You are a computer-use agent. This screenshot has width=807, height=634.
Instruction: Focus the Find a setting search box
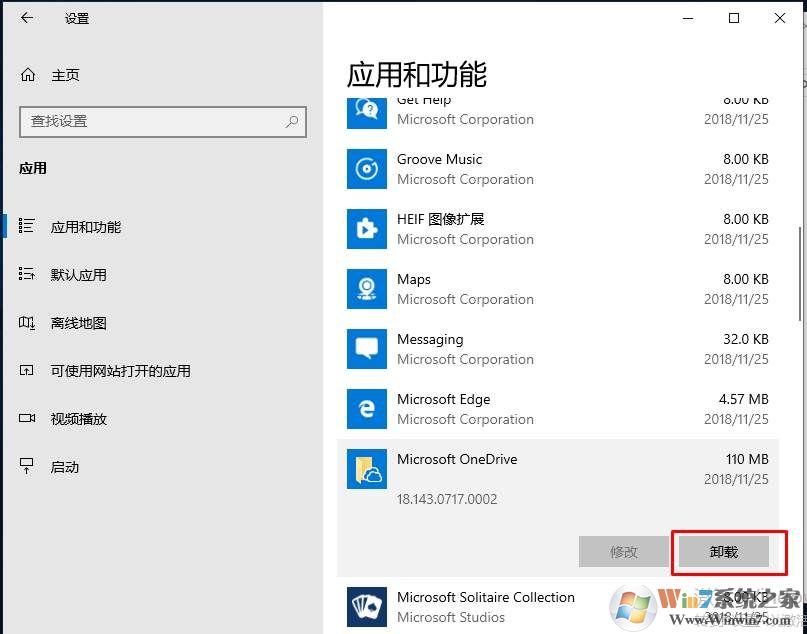[163, 122]
